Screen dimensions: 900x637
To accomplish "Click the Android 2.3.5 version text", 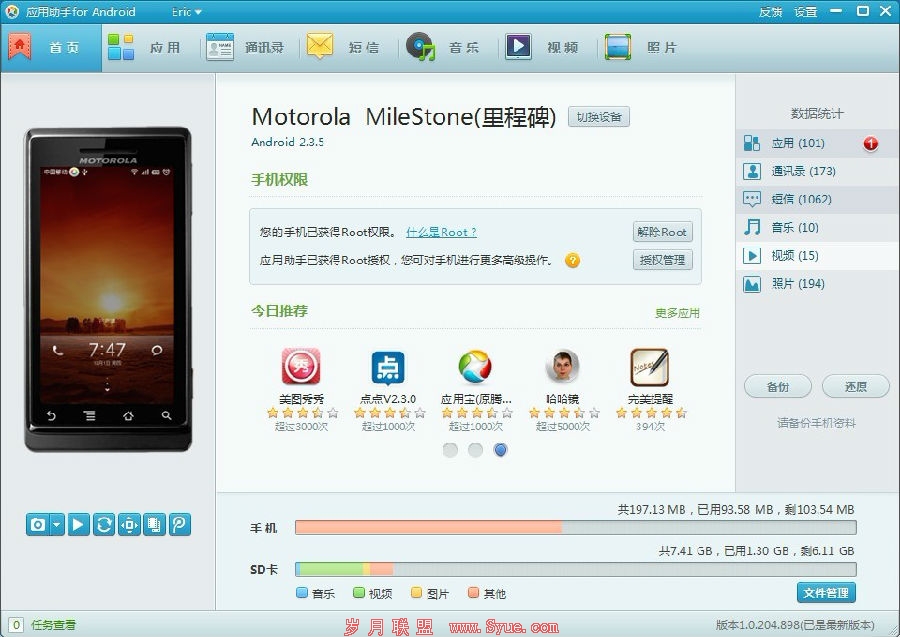I will tap(288, 142).
